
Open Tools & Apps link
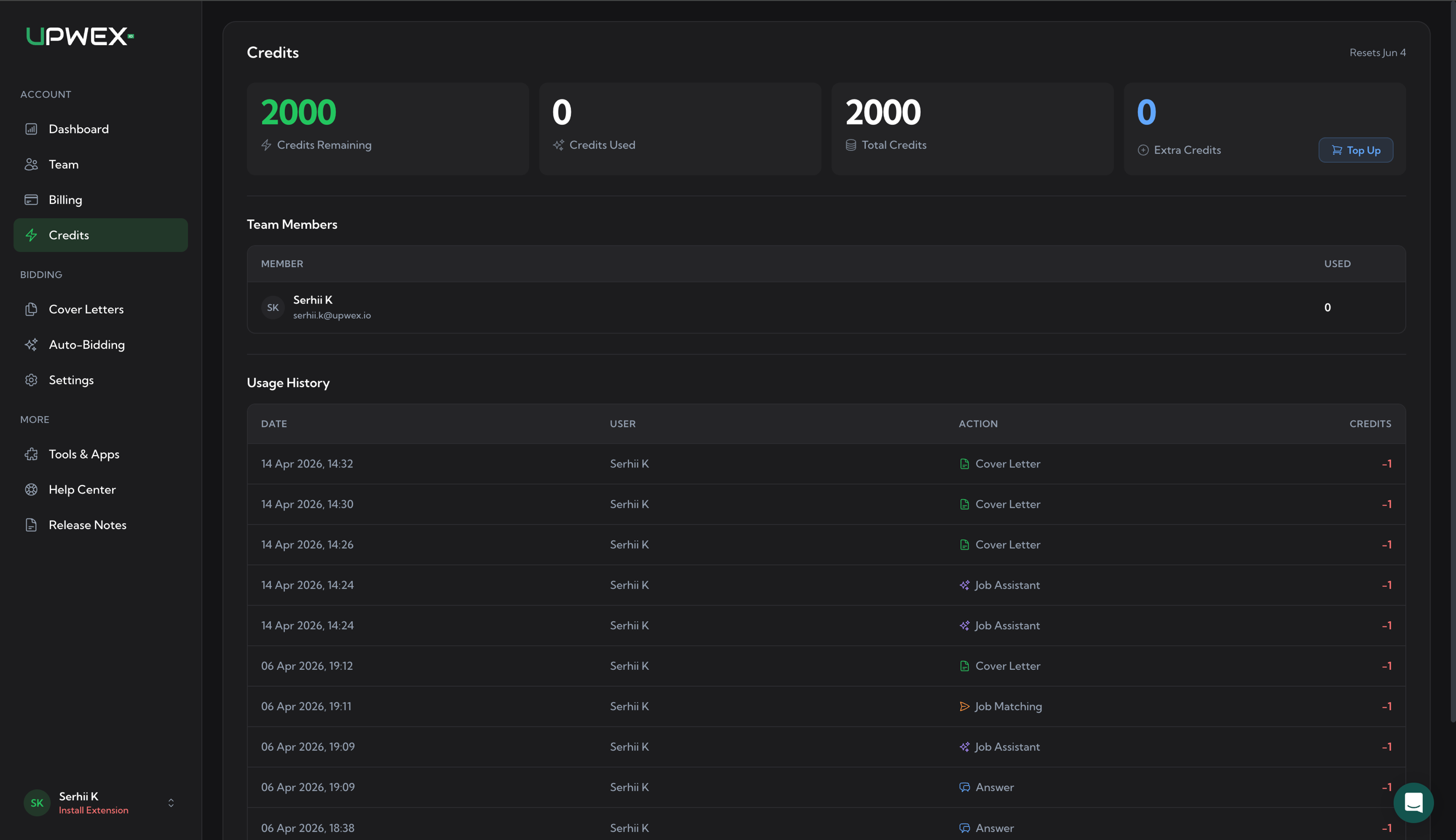[x=101, y=454]
